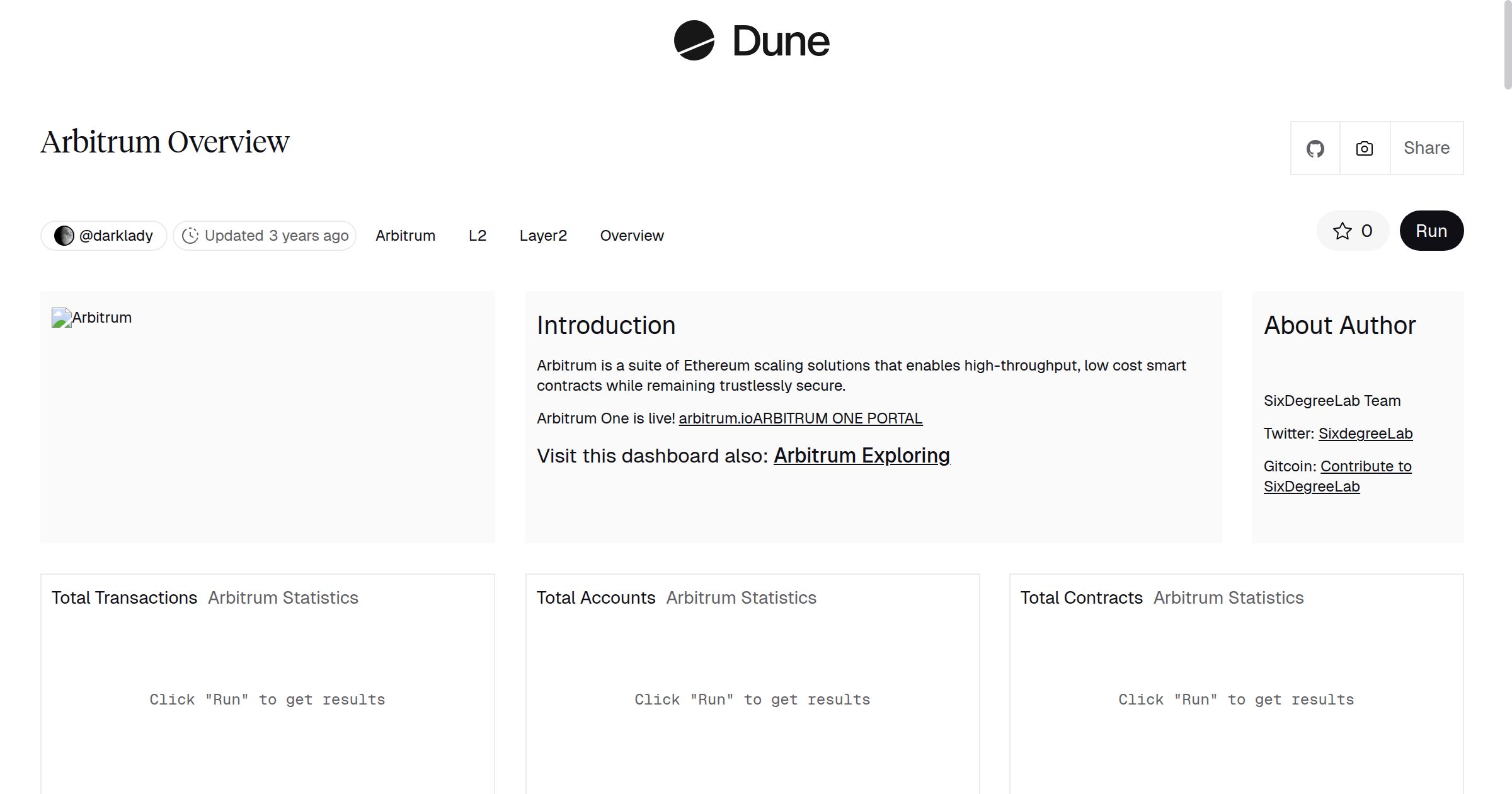Open the Total Contracts query title
This screenshot has width=1512, height=794.
coord(1081,598)
